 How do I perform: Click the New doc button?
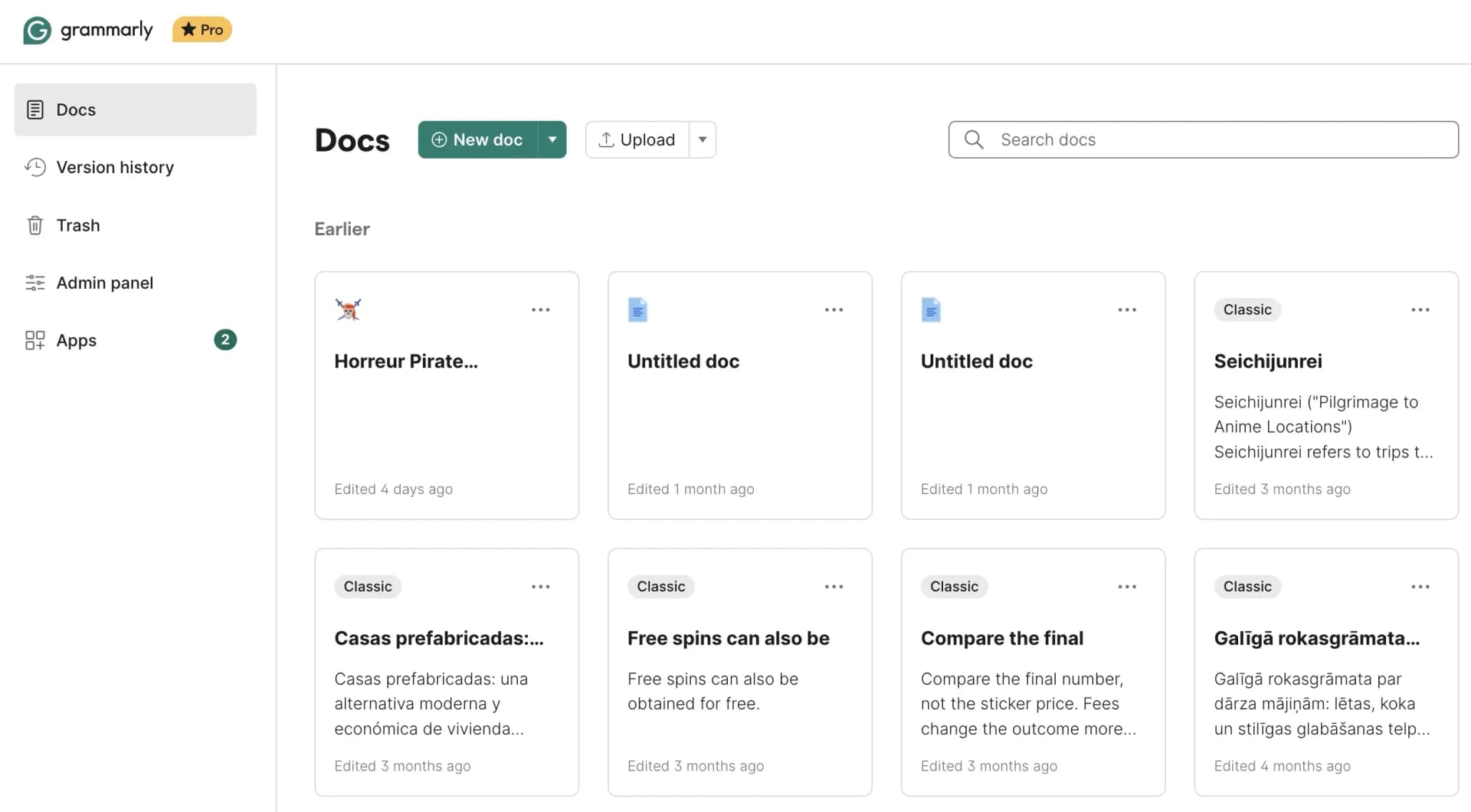(x=477, y=139)
